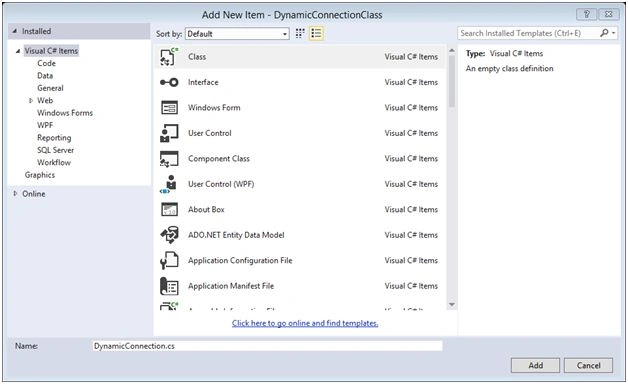
Task: Click the About Box template name
Action: pyautogui.click(x=206, y=209)
